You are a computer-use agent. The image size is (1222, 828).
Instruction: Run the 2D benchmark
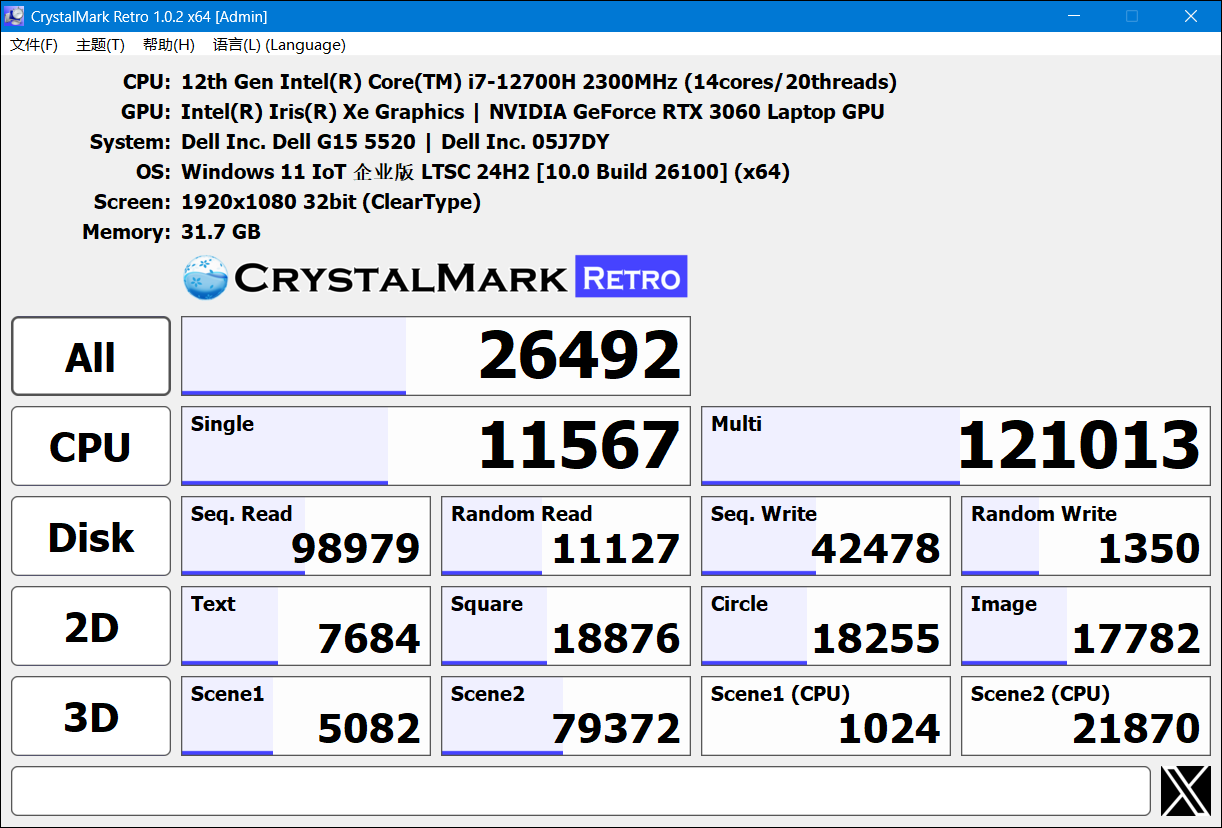click(x=91, y=626)
